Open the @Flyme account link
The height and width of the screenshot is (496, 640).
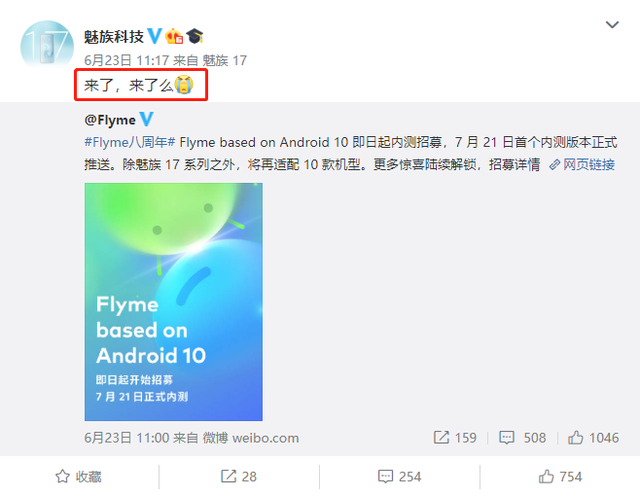[110, 120]
